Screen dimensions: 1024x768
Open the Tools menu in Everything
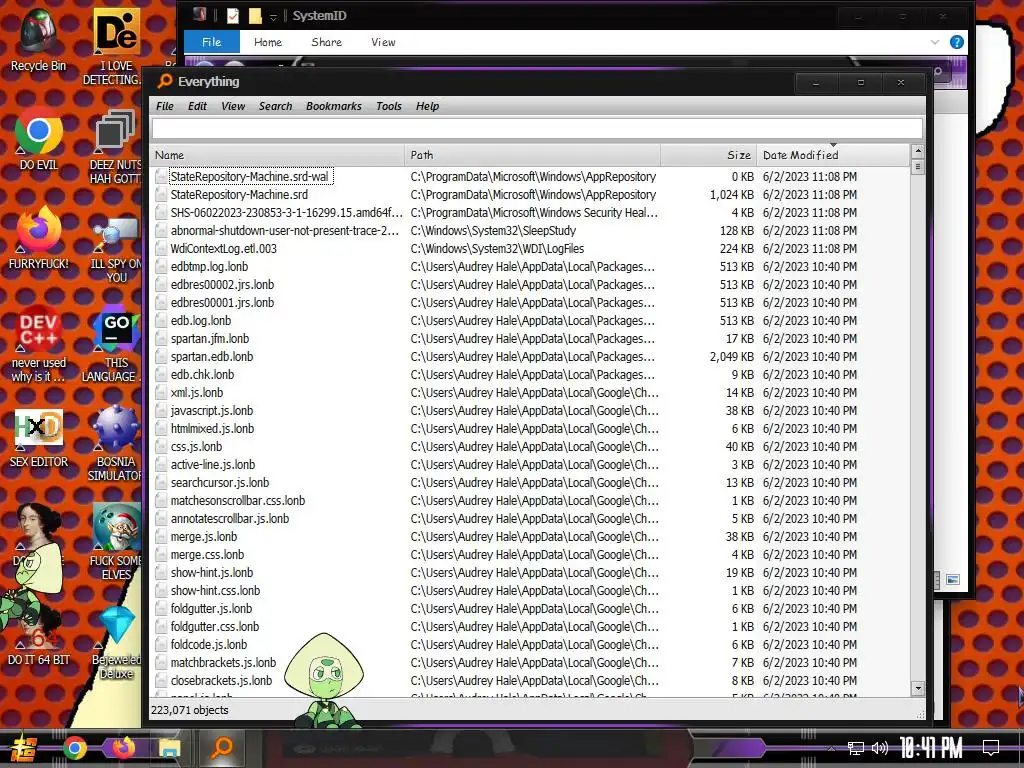[x=389, y=106]
